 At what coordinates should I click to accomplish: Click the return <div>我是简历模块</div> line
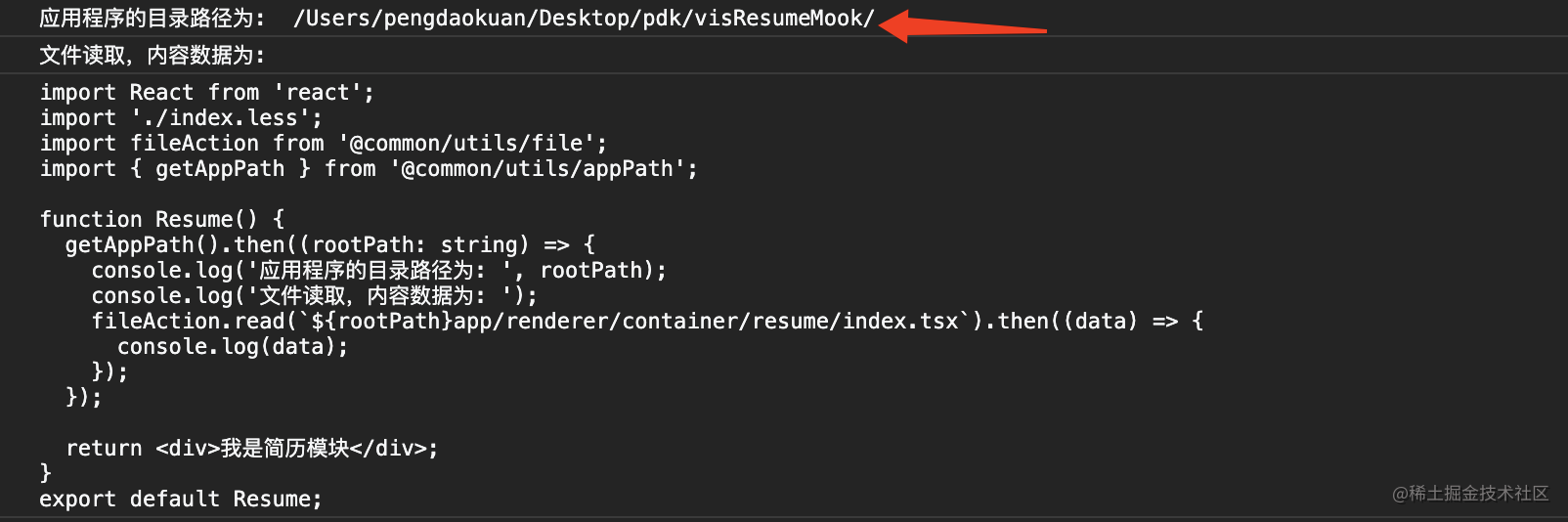(251, 449)
